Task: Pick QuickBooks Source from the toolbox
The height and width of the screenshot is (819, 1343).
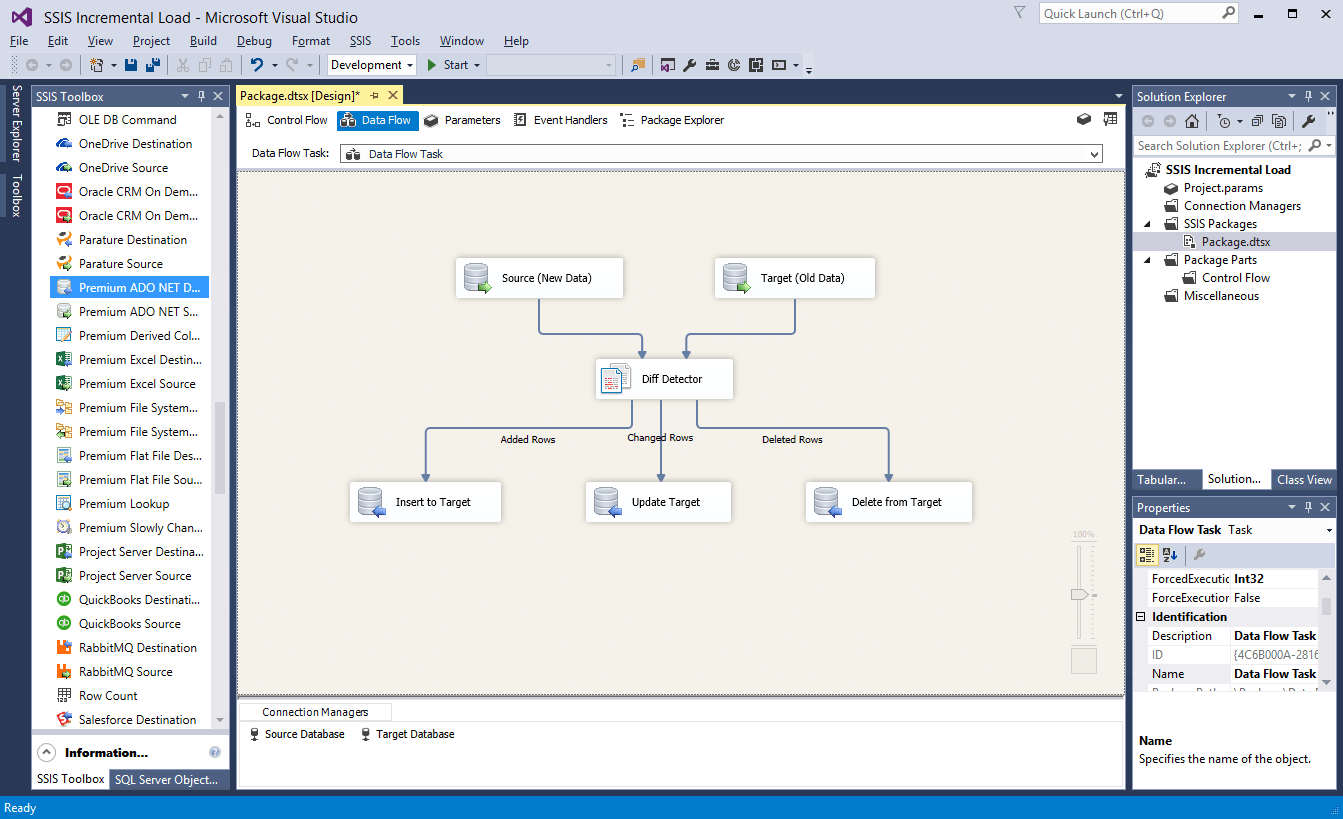Action: (x=130, y=624)
